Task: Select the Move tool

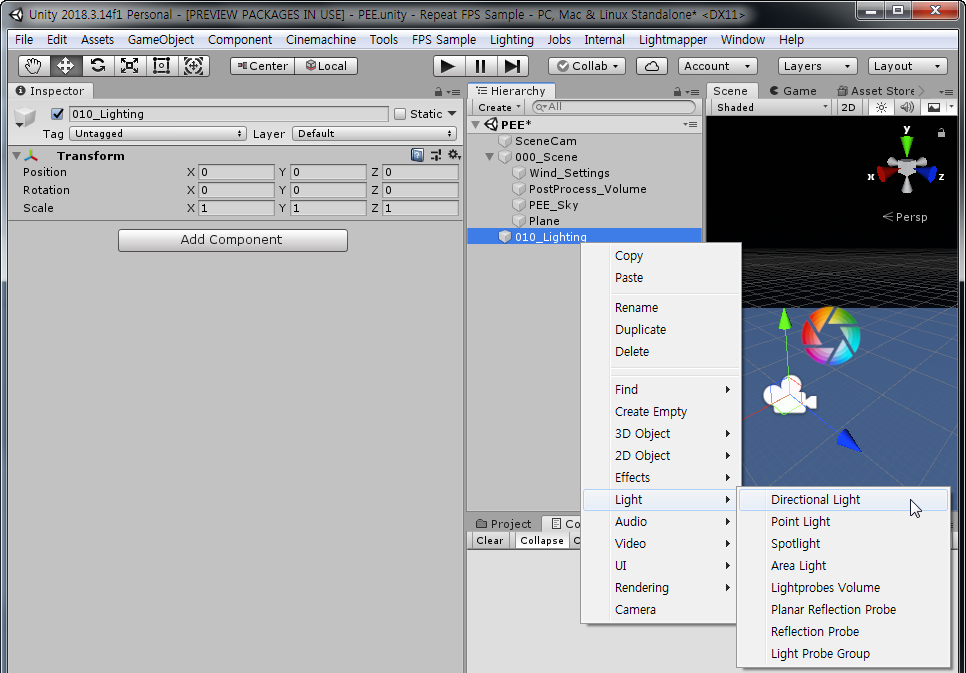Action: (65, 66)
